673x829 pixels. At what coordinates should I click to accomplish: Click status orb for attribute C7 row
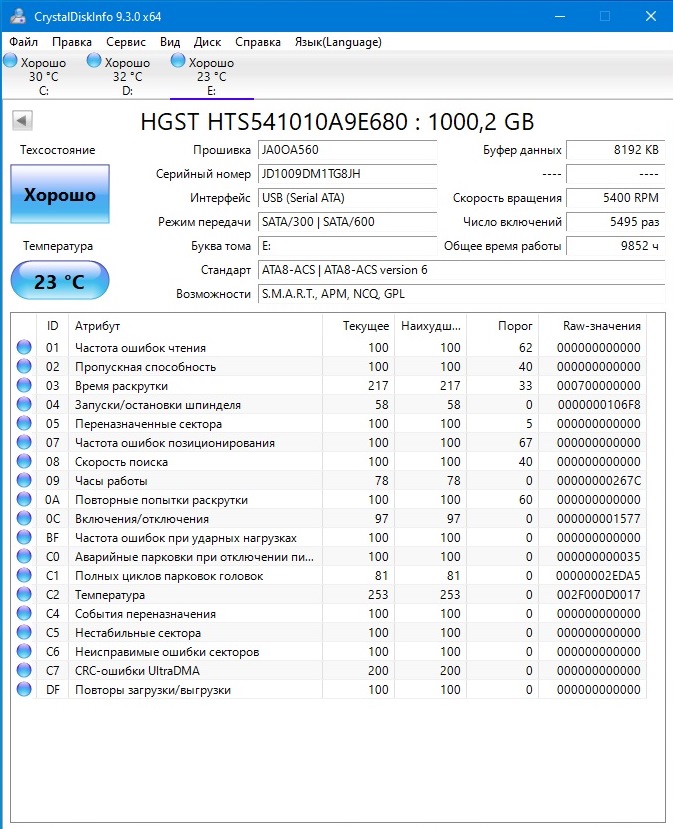tap(24, 671)
